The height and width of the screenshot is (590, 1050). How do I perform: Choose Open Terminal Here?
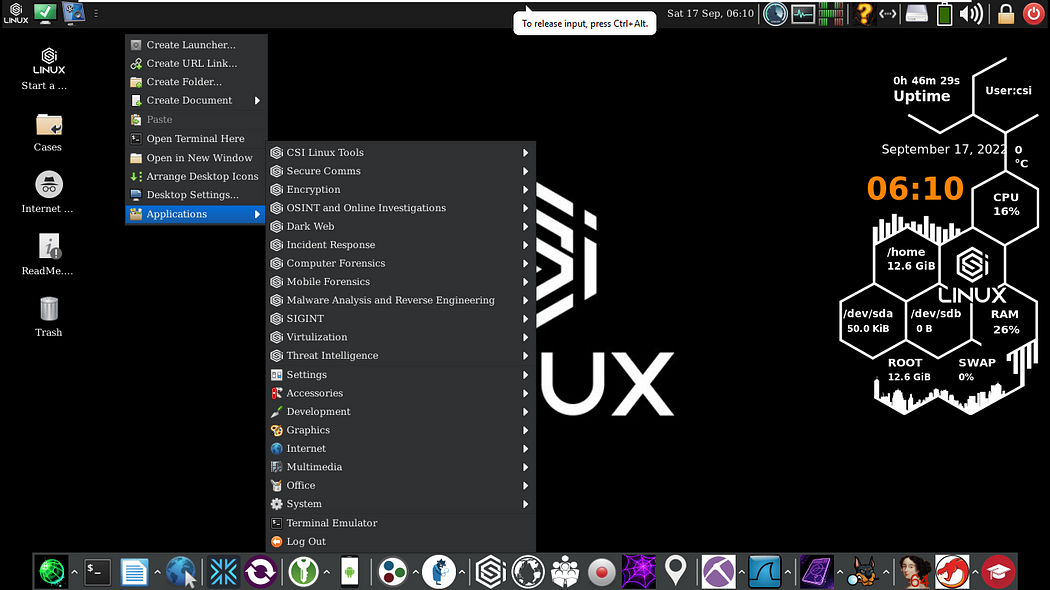196,139
